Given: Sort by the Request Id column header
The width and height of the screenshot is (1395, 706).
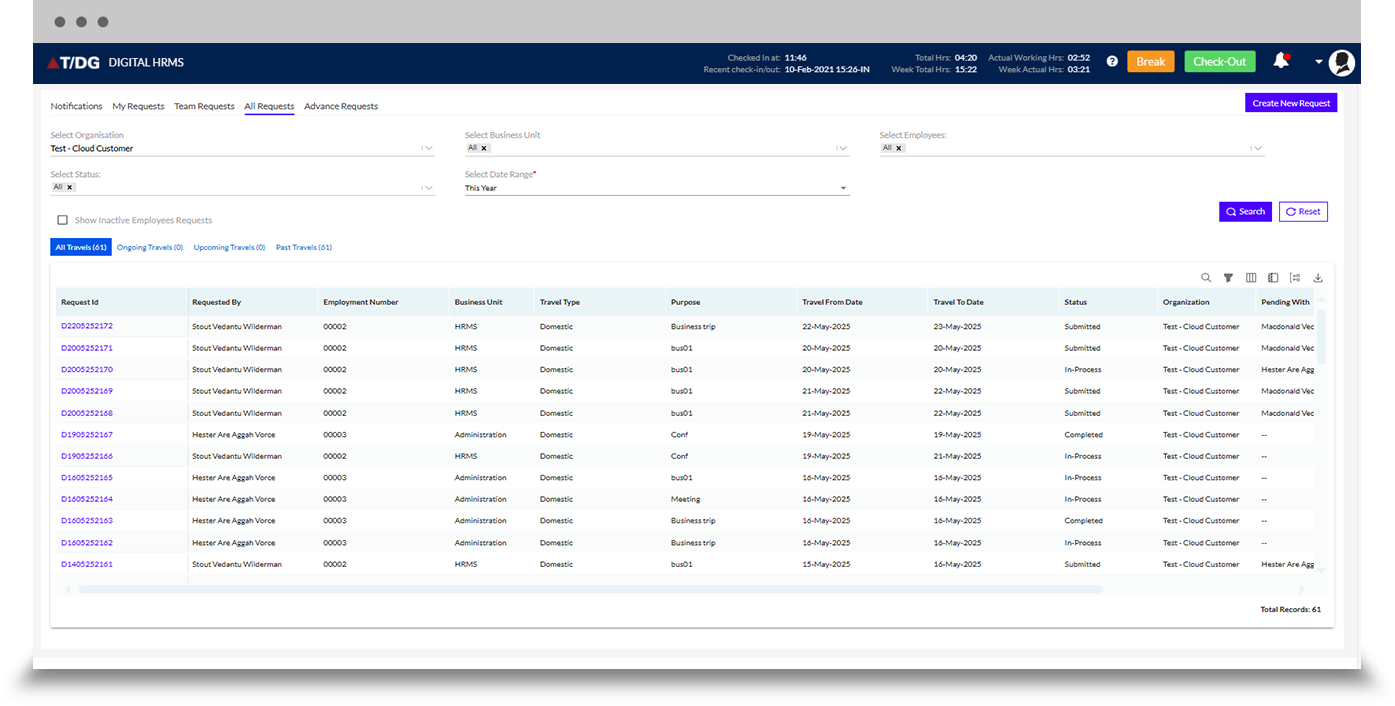Looking at the screenshot, I should click(x=122, y=302).
